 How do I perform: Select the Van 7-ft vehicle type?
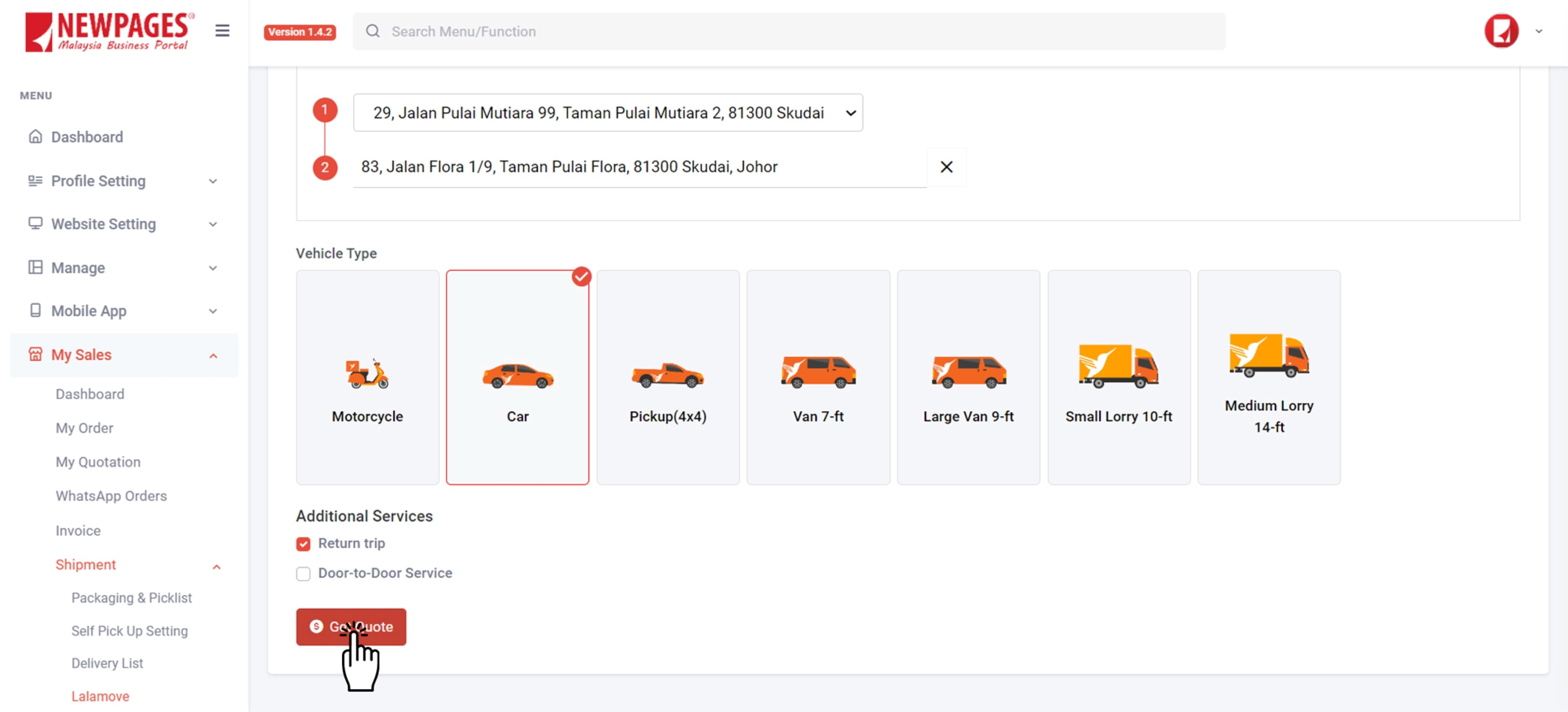click(x=818, y=378)
